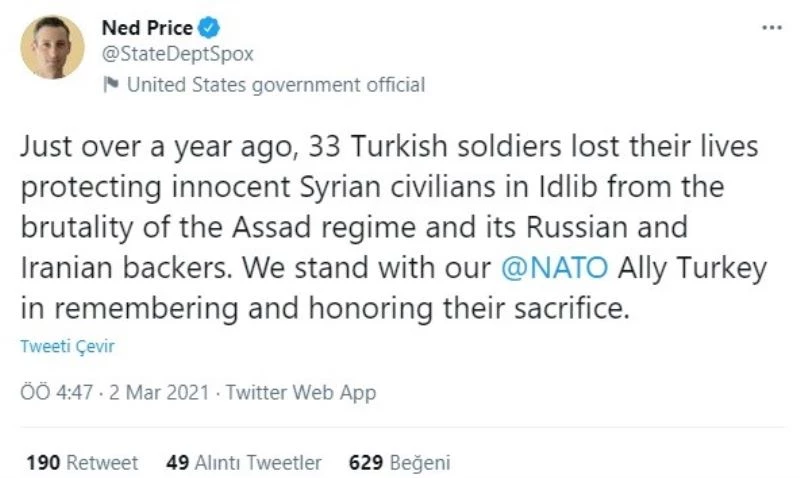This screenshot has width=800, height=478.
Task: View the 629 Beğeni likes list
Action: 400,463
